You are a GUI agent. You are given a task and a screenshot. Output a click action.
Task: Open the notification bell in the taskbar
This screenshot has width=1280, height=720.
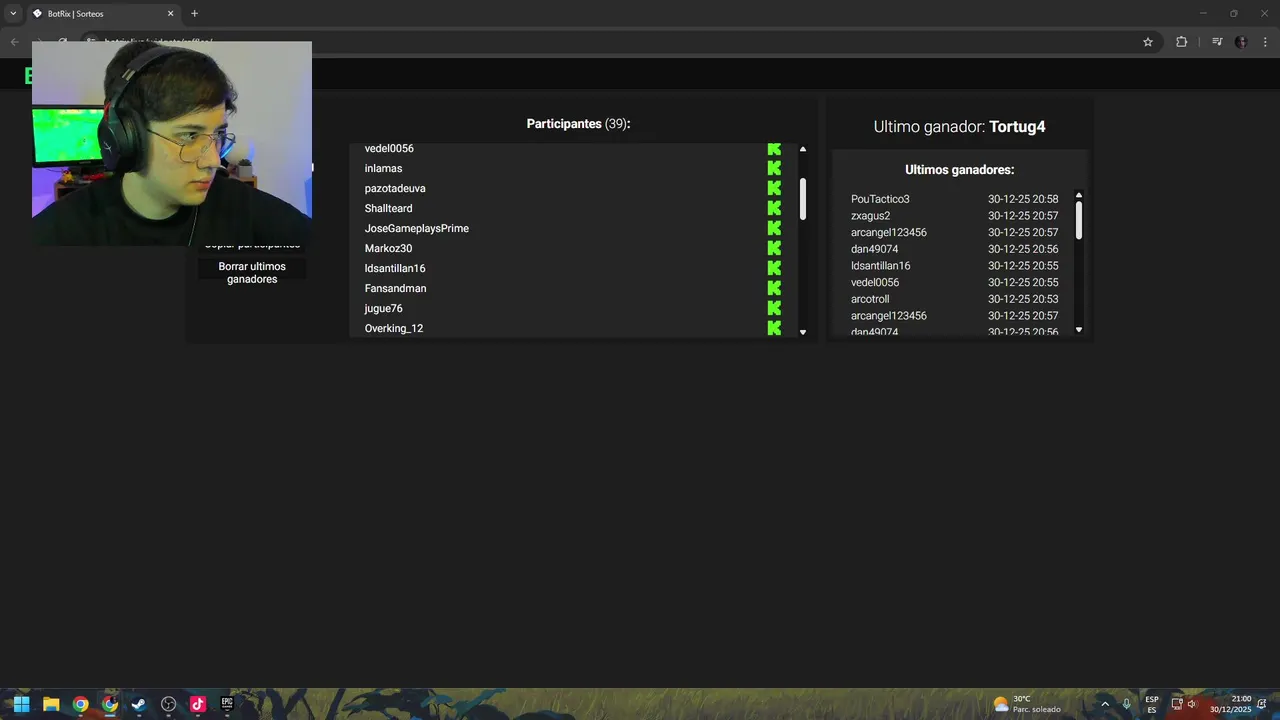1263,704
